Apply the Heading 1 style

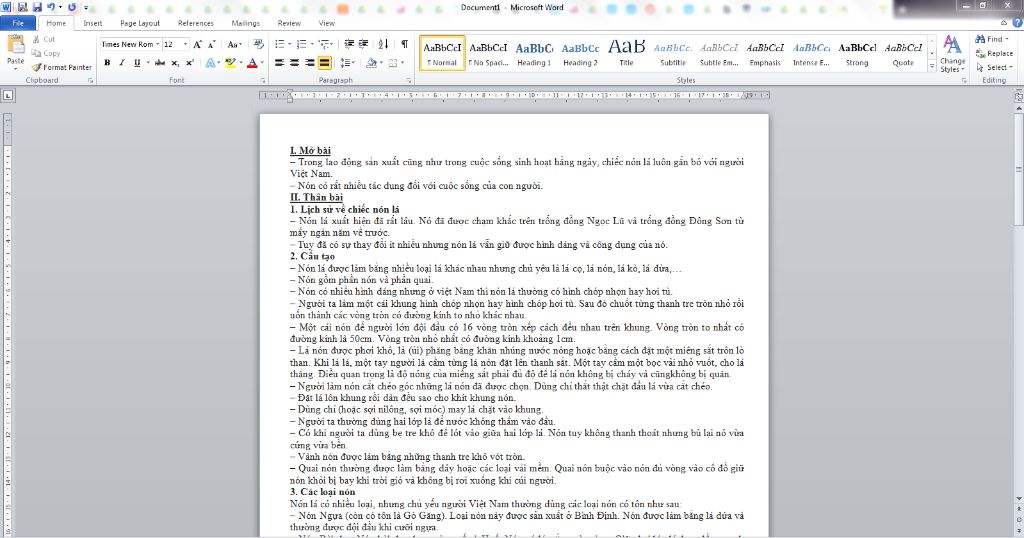(x=534, y=53)
